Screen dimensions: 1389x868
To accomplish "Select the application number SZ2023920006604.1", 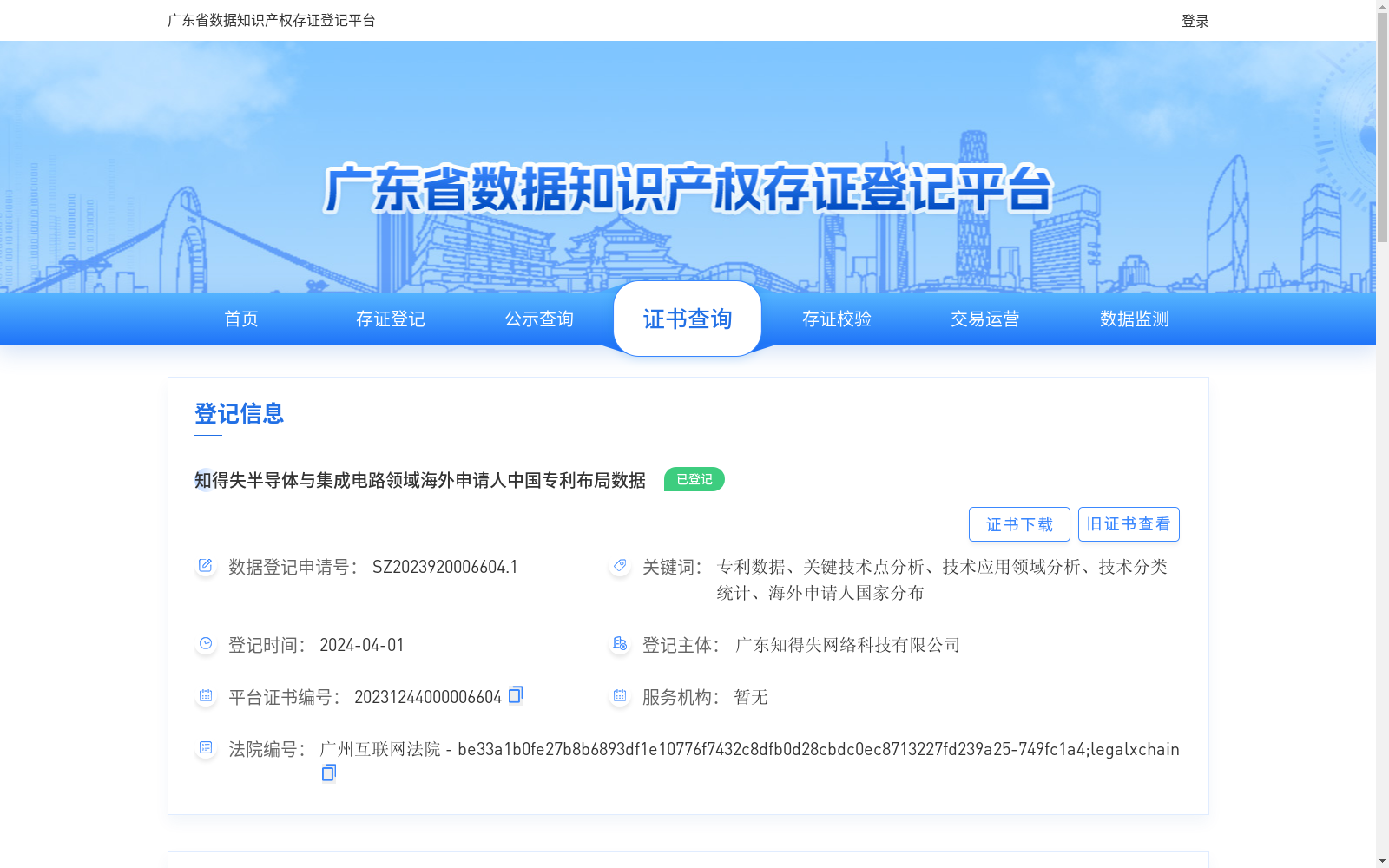I will [445, 567].
